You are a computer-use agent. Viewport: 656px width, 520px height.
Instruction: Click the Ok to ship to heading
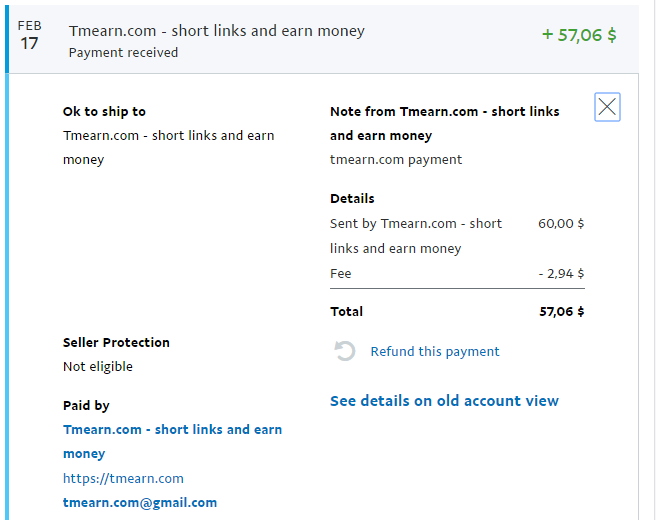click(104, 112)
